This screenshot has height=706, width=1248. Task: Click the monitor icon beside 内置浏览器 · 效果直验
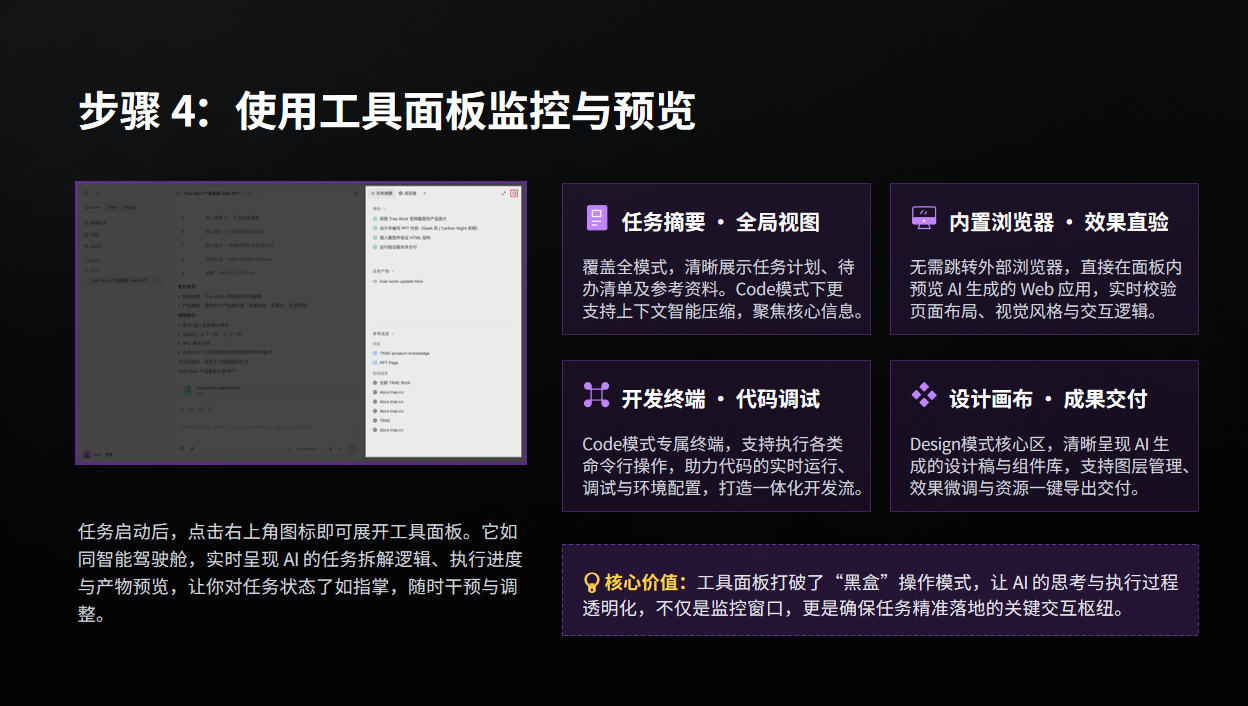coord(923,218)
